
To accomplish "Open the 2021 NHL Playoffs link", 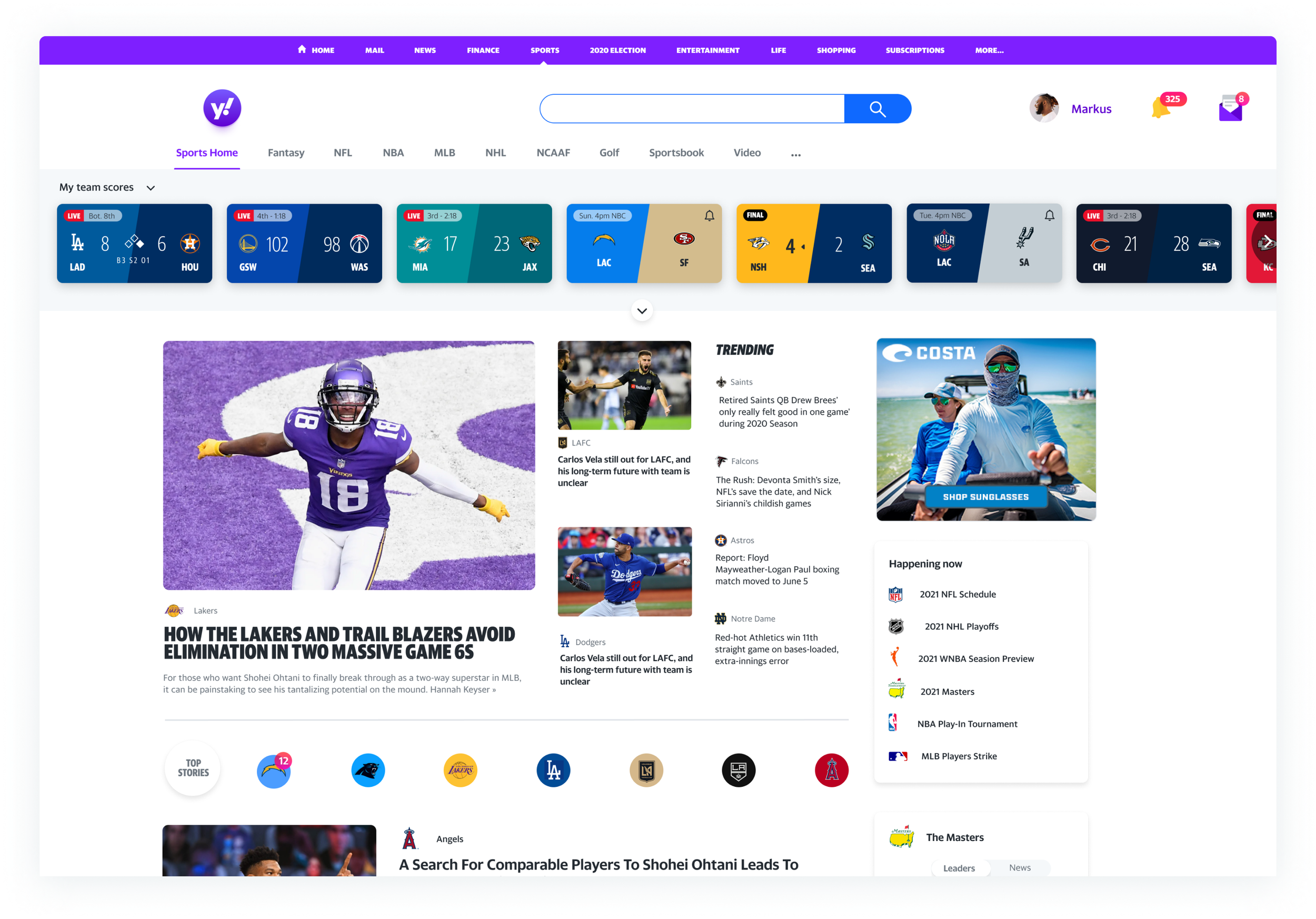I will (x=961, y=626).
